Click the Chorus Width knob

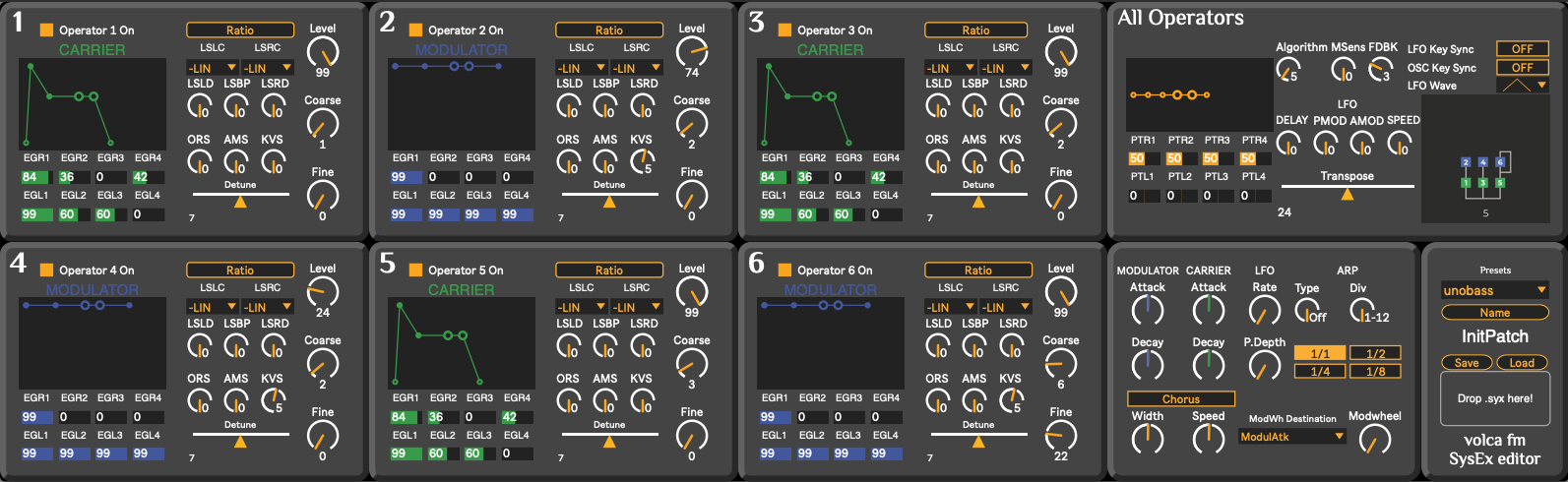(x=1147, y=439)
